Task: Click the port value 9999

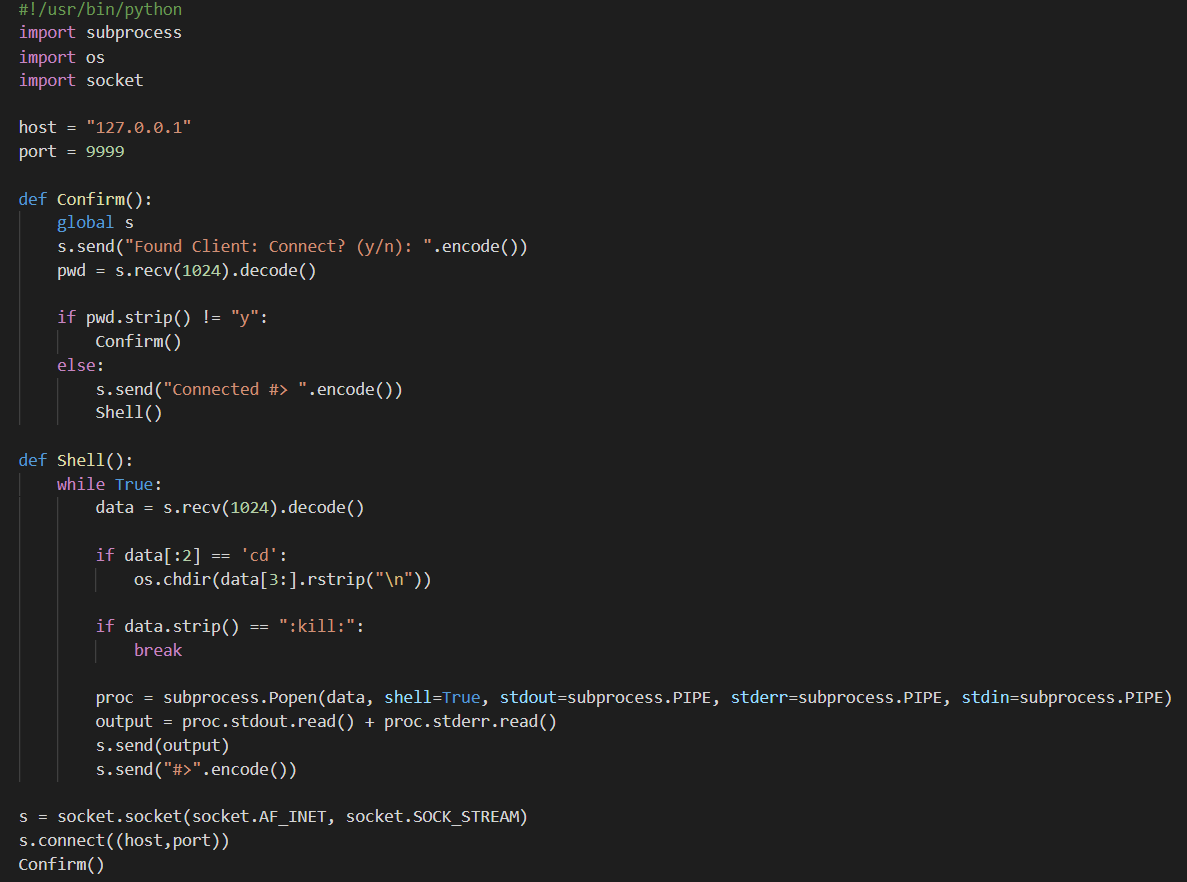Action: click(x=105, y=151)
